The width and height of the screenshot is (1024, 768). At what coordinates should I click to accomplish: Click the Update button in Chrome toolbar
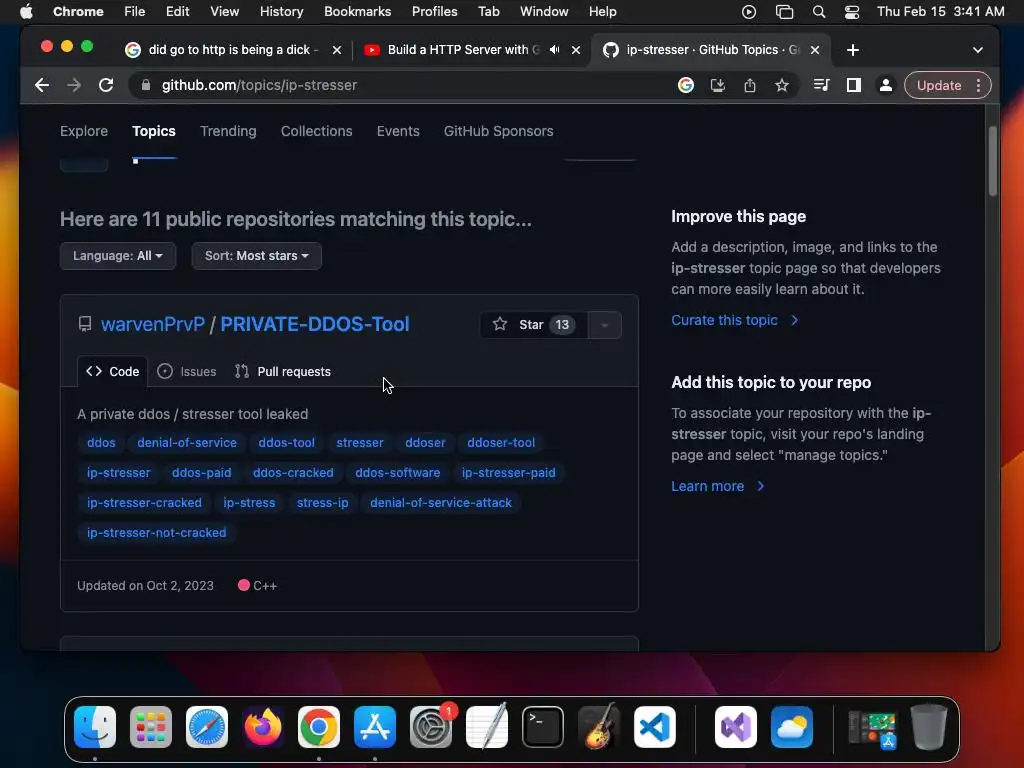click(x=938, y=86)
